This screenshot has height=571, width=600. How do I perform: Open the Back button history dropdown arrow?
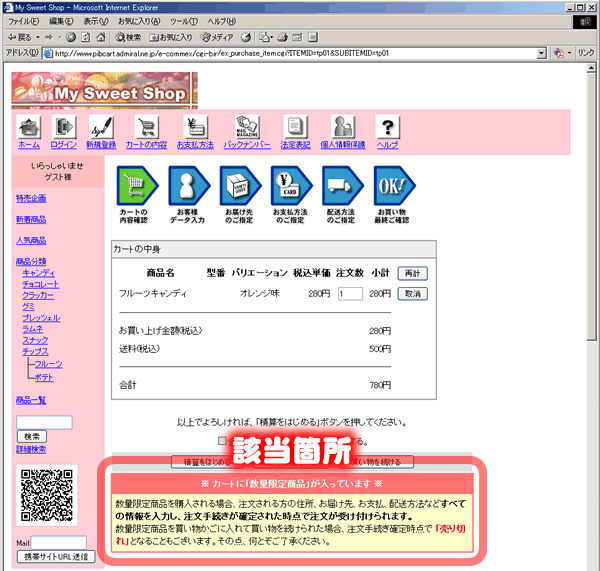point(38,37)
